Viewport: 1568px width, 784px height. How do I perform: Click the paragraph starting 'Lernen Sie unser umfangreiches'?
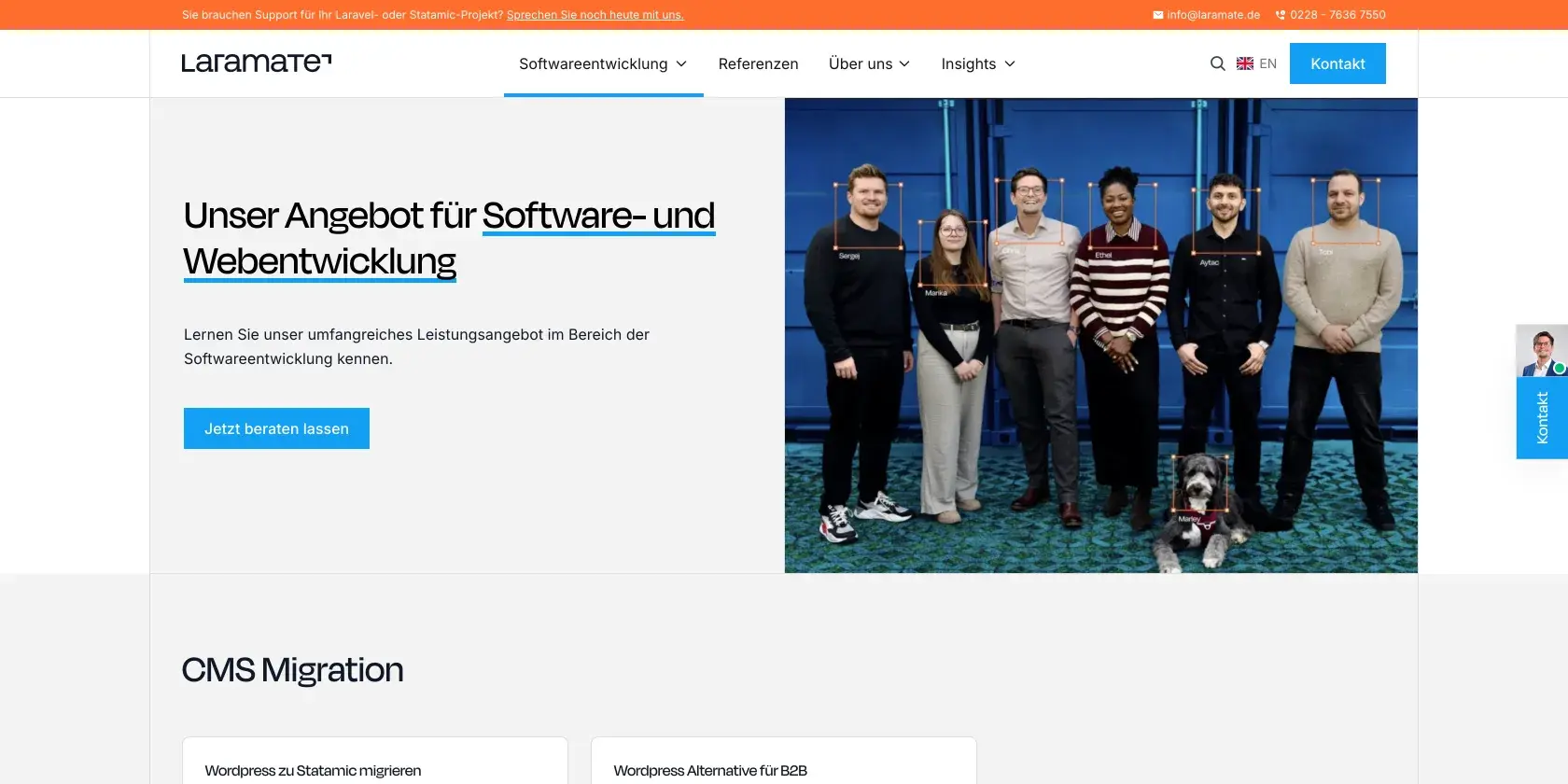tap(416, 346)
